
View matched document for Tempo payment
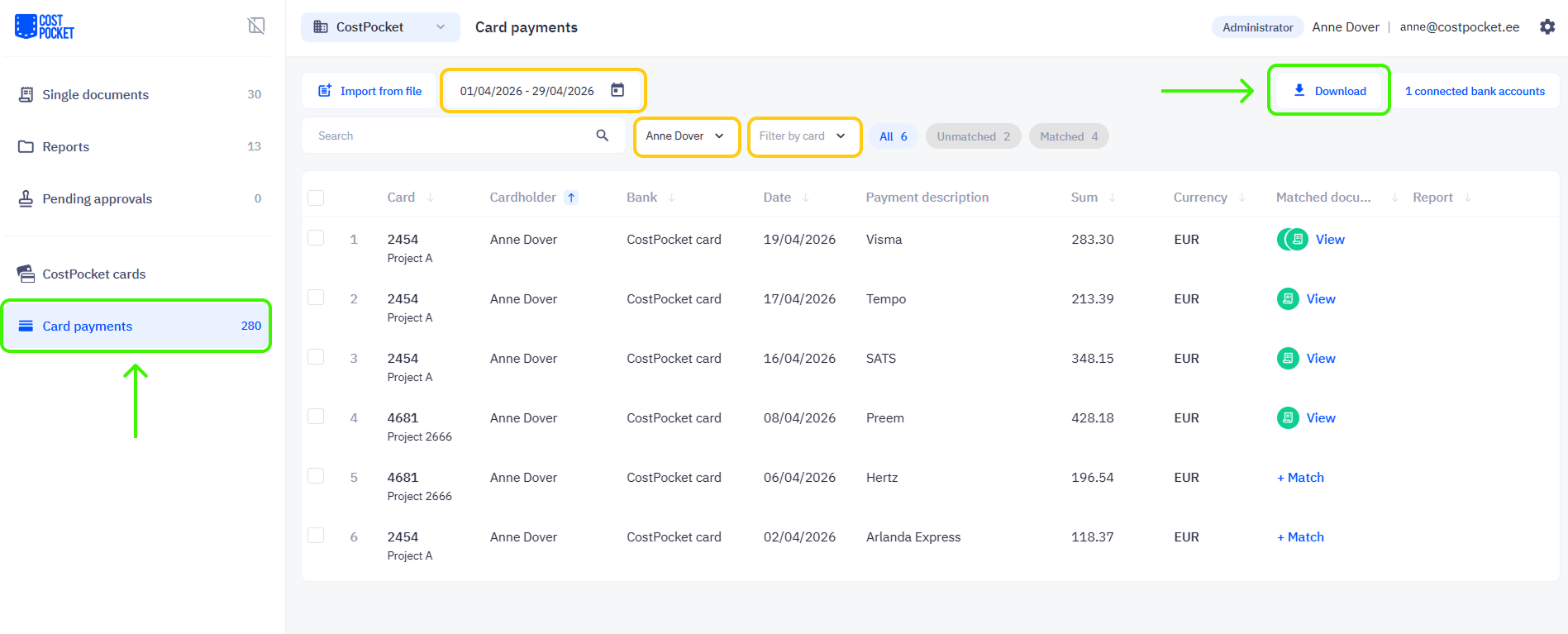click(x=1321, y=298)
